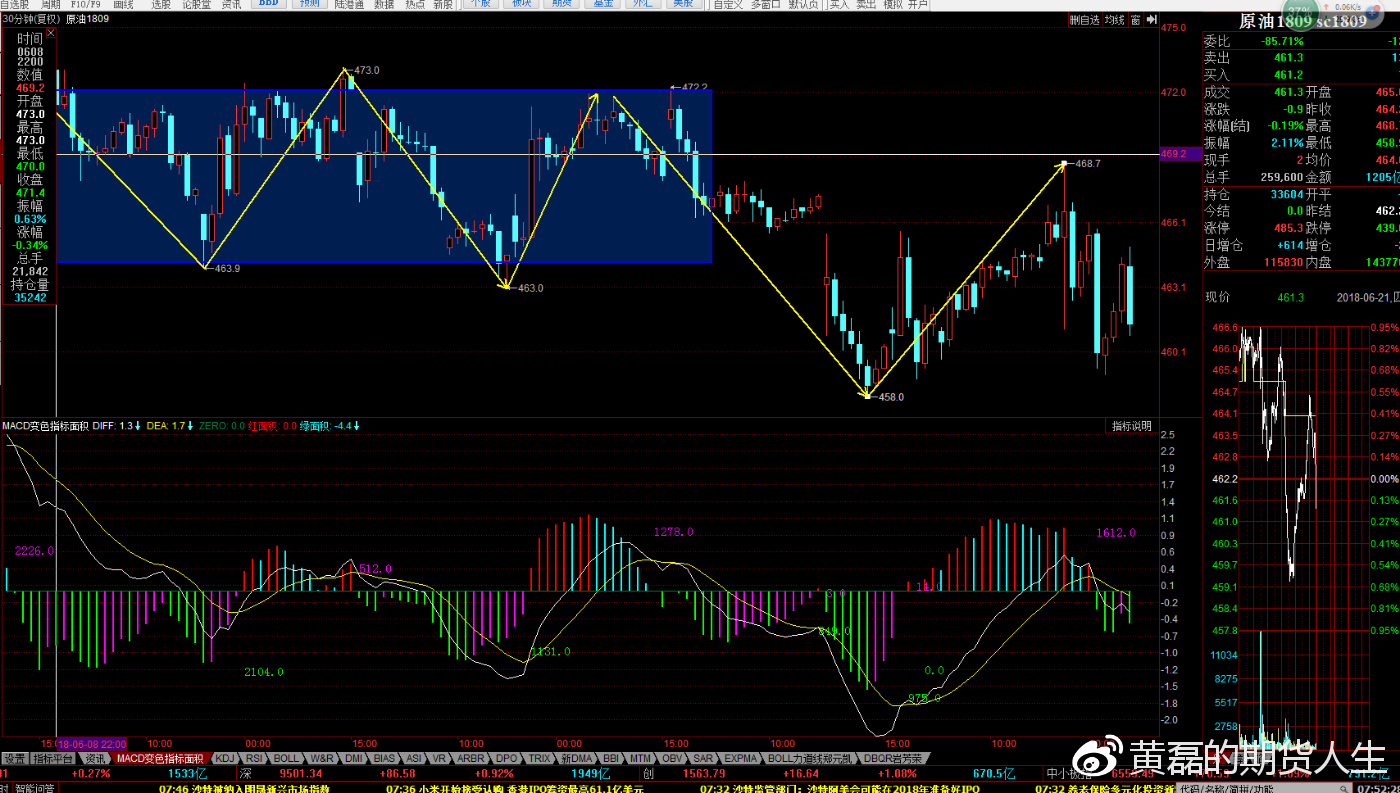Select the MTM indicator tab
This screenshot has width=1400, height=793.
click(x=641, y=759)
